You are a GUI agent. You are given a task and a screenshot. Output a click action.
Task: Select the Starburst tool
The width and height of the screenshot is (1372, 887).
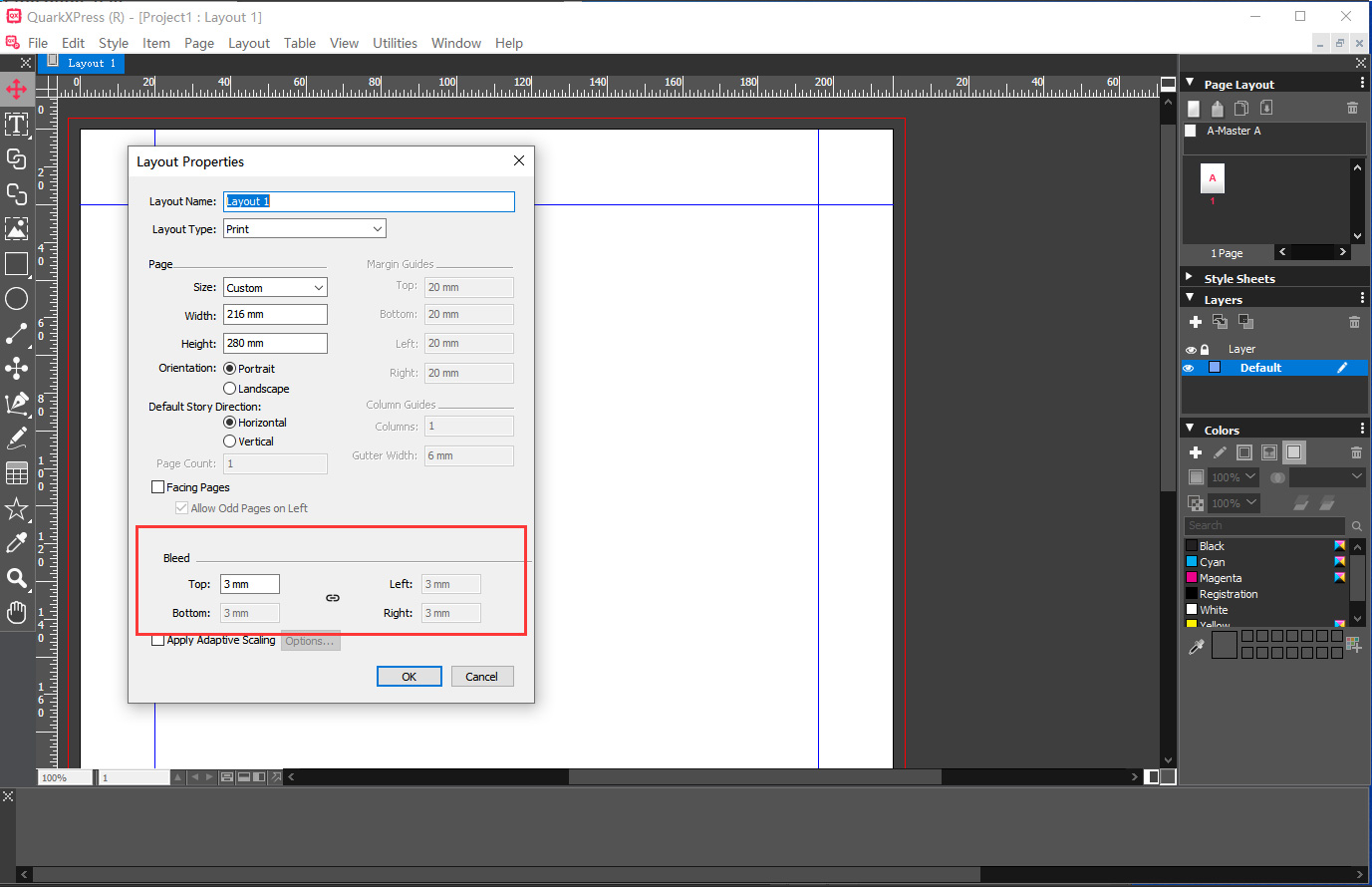pyautogui.click(x=17, y=508)
